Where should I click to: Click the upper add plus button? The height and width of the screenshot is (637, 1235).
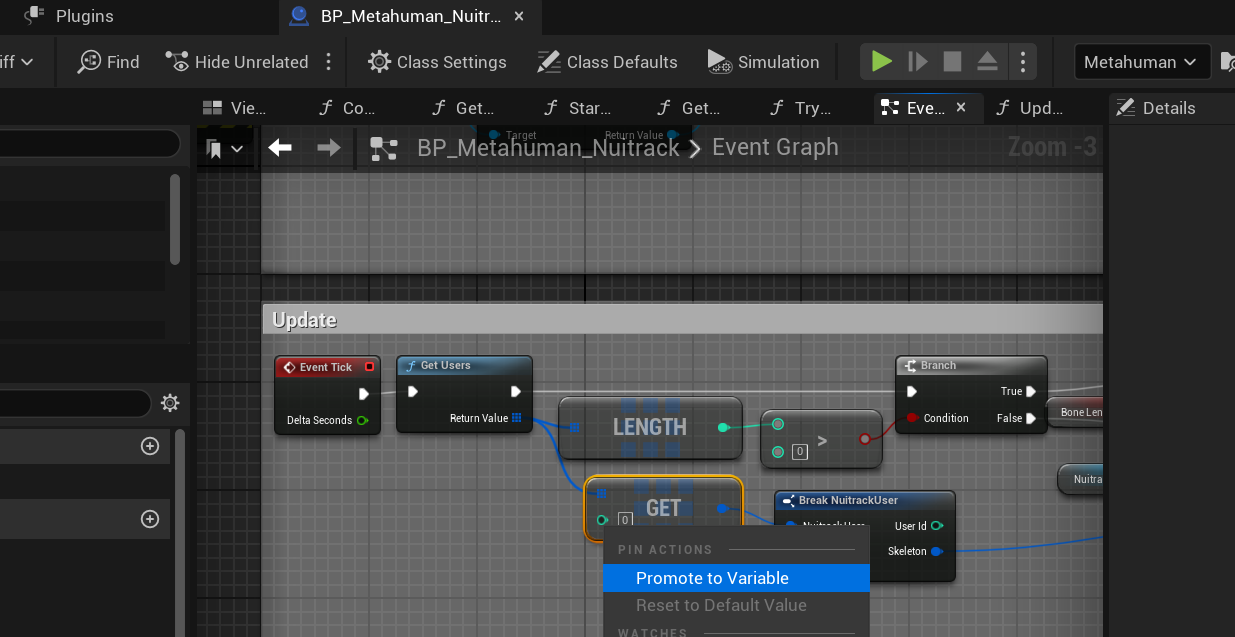(150, 446)
